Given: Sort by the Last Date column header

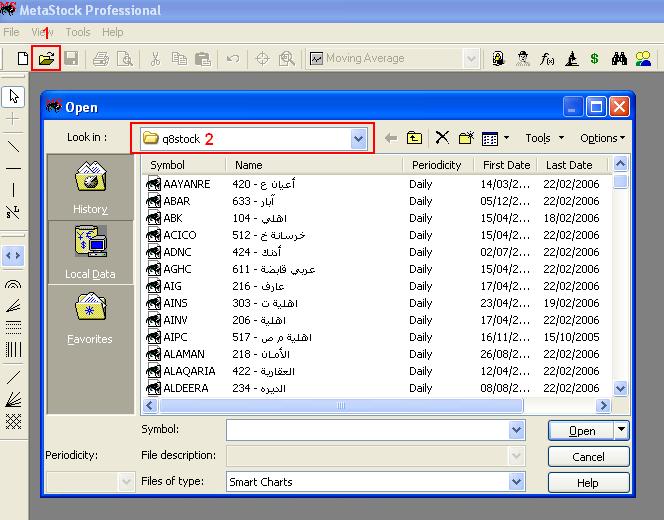Looking at the screenshot, I should [572, 165].
